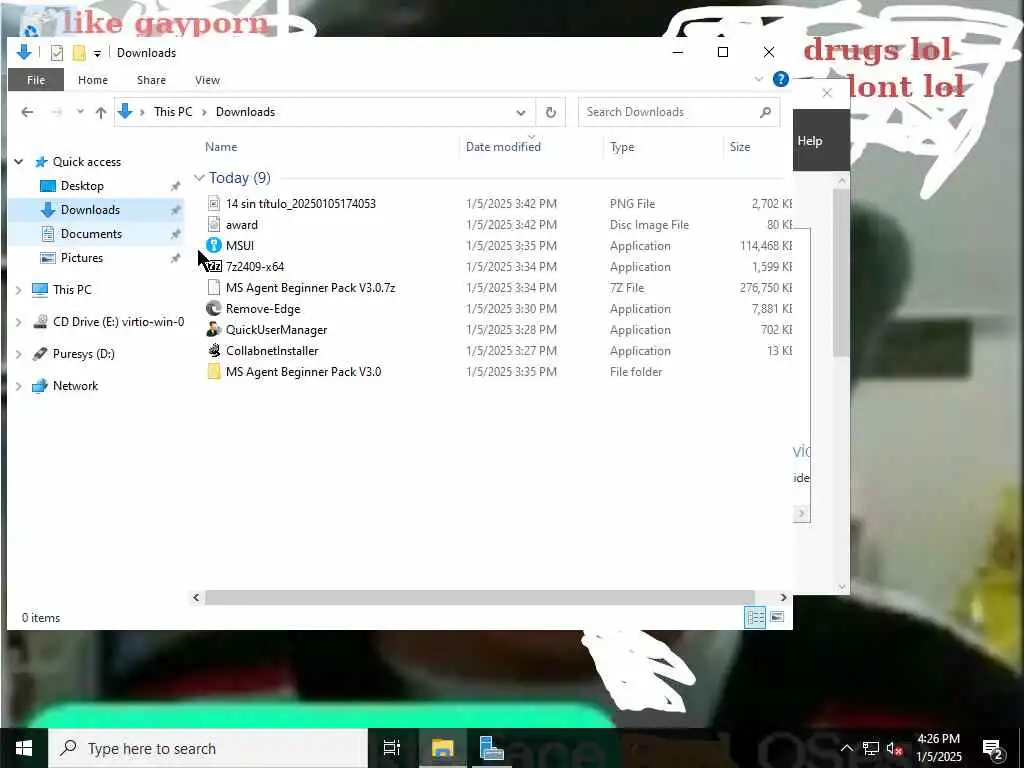
Task: Close the background window's panel with X
Action: [827, 93]
